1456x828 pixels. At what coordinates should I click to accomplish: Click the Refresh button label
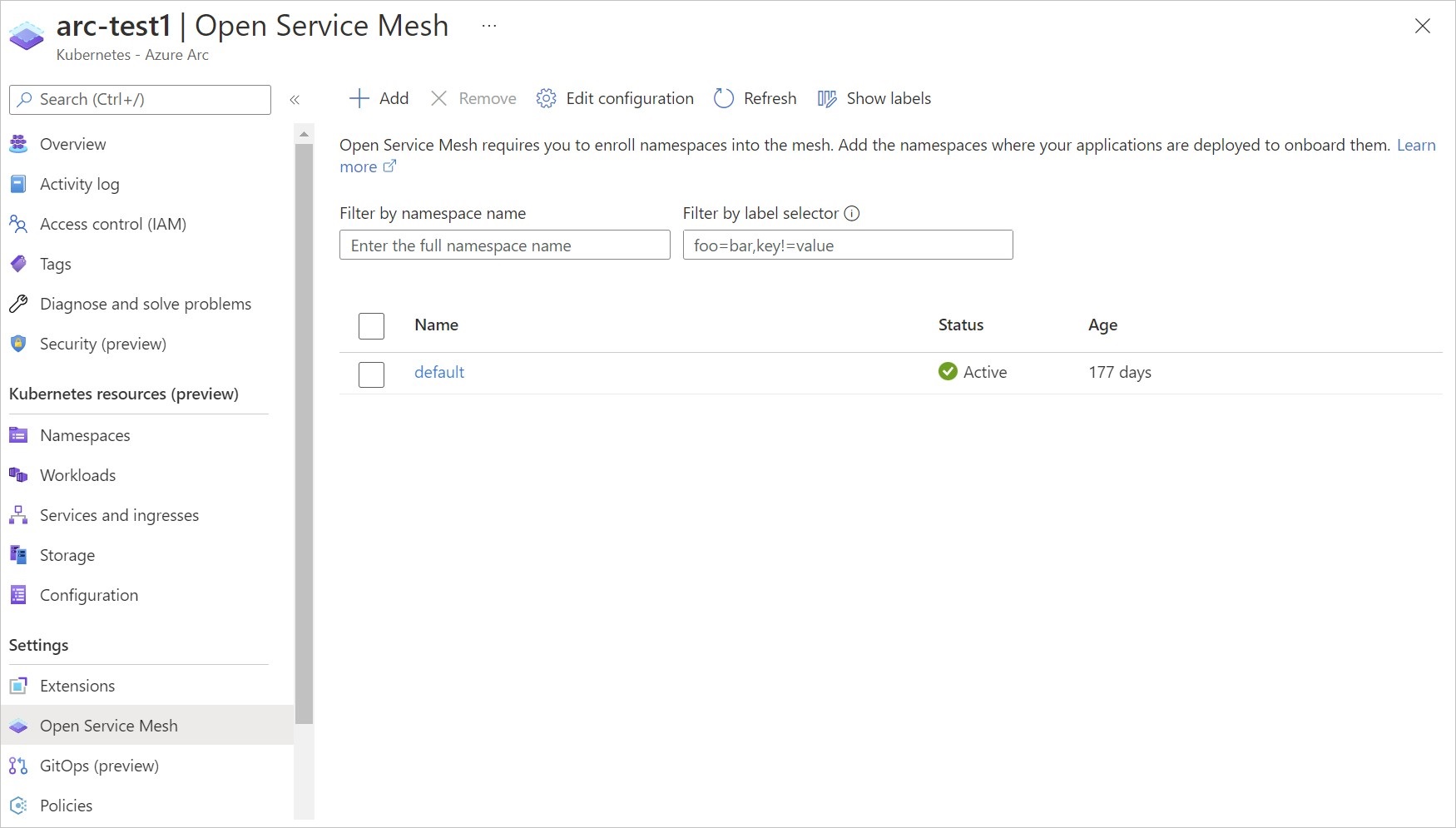pos(770,98)
